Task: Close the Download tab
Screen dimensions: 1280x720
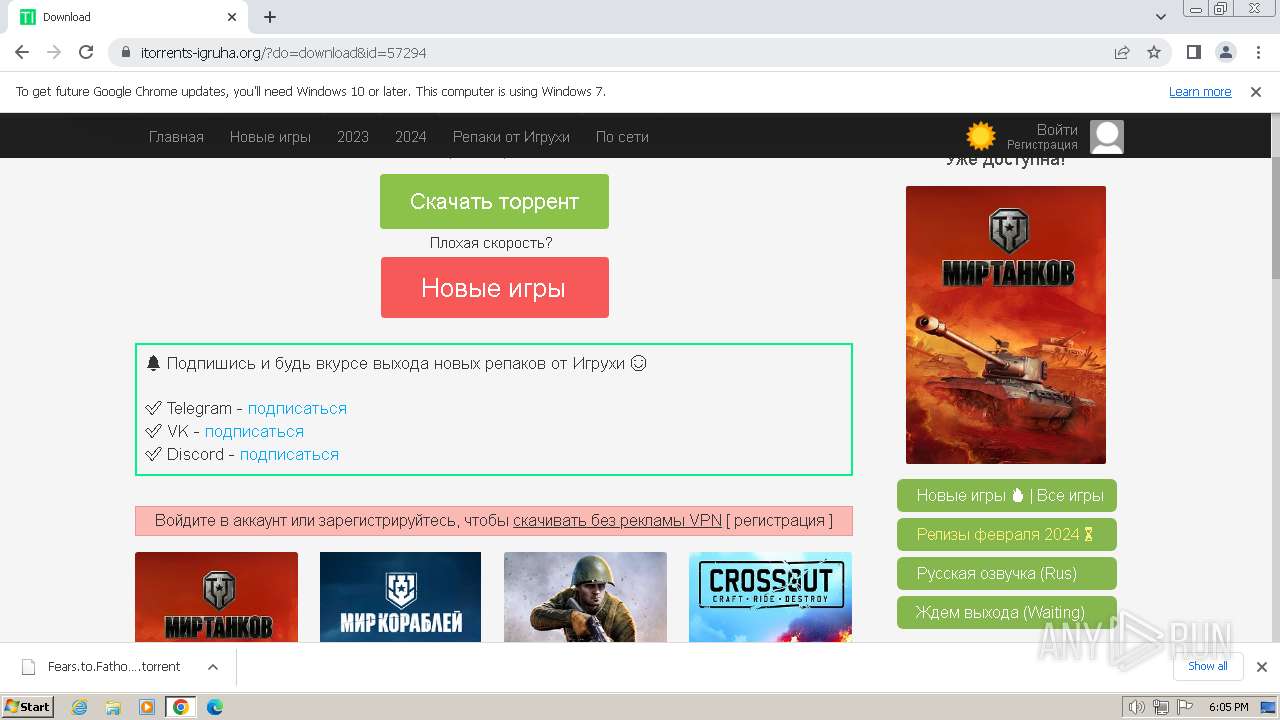Action: pos(232,17)
